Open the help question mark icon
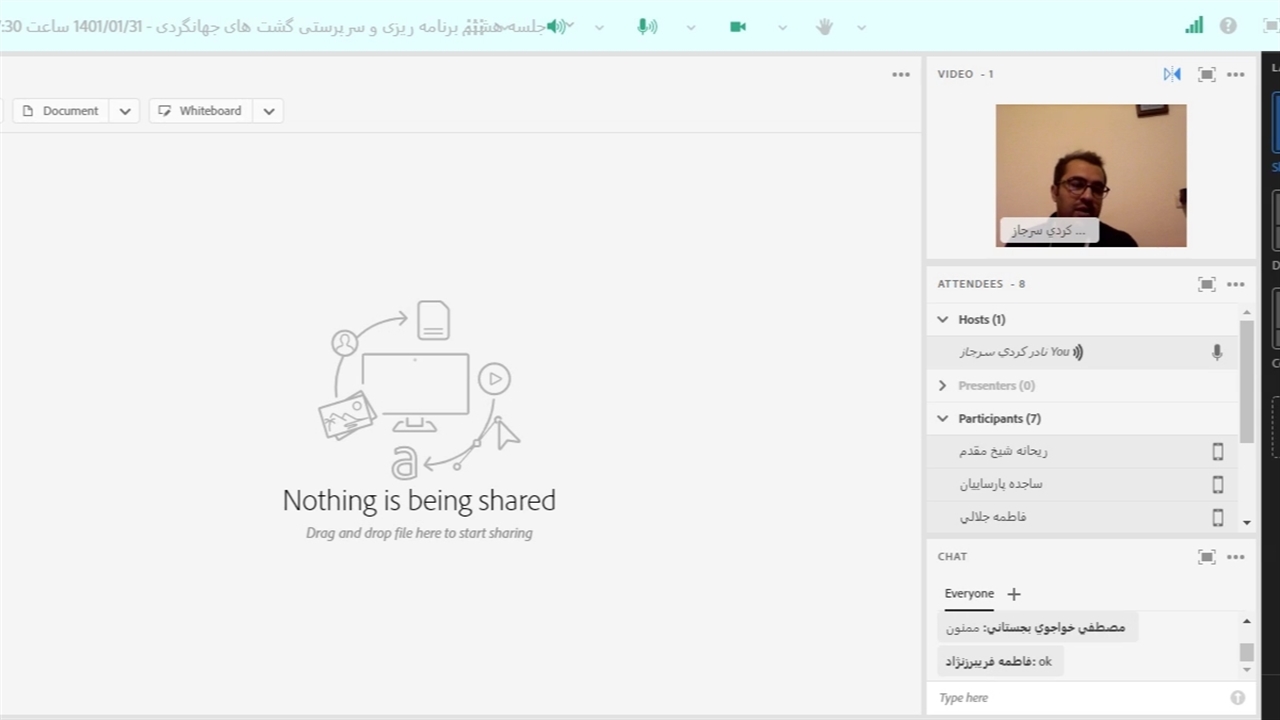Image resolution: width=1280 pixels, height=720 pixels. 1228,26
